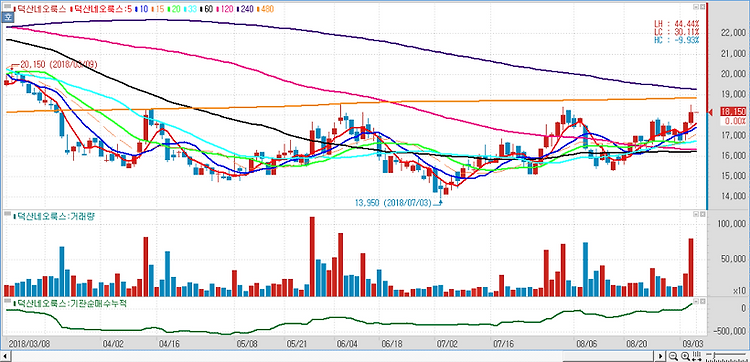Close the price chart pane
Image resolution: width=750 pixels, height=362 pixels.
pos(702,7)
